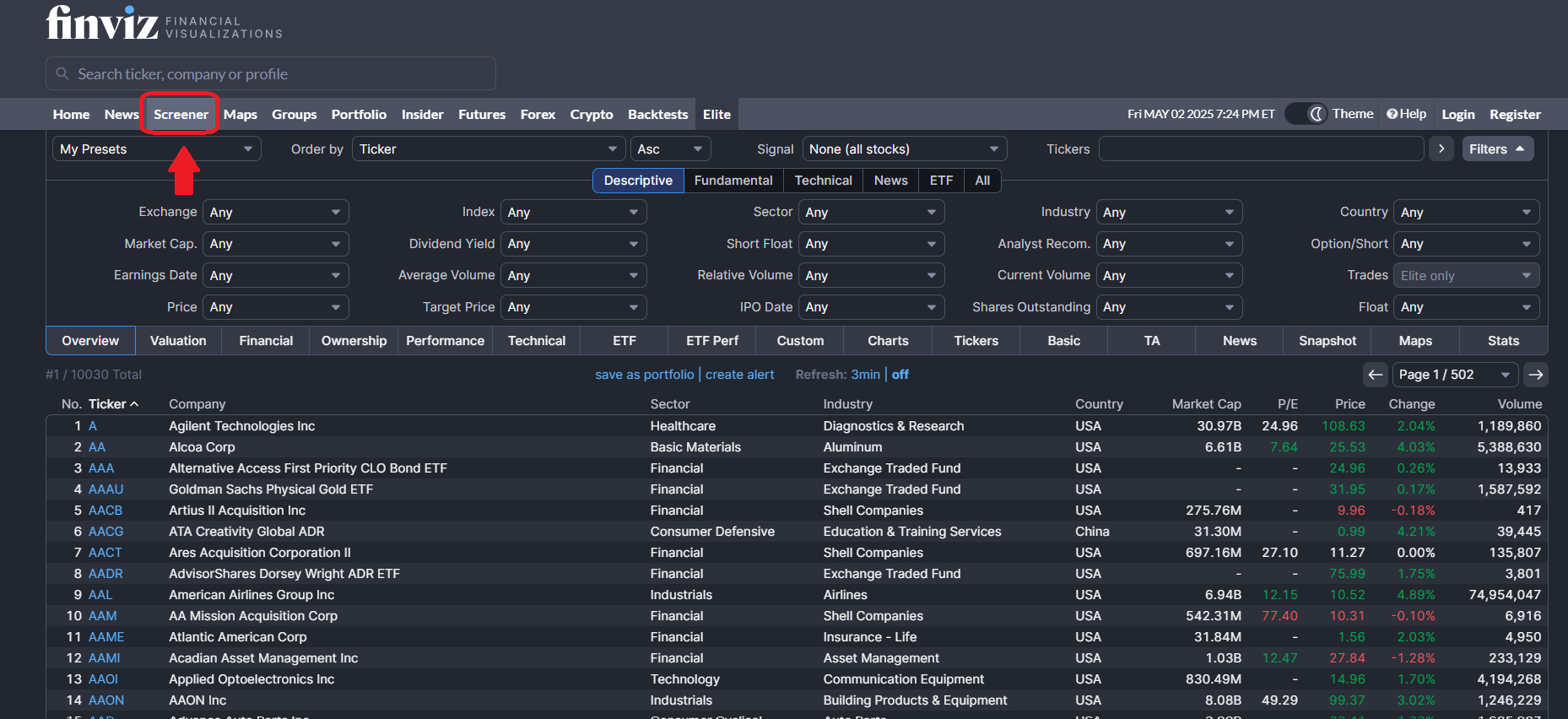Focus the Tickers input field
This screenshot has height=719, width=1568.
pos(1261,149)
